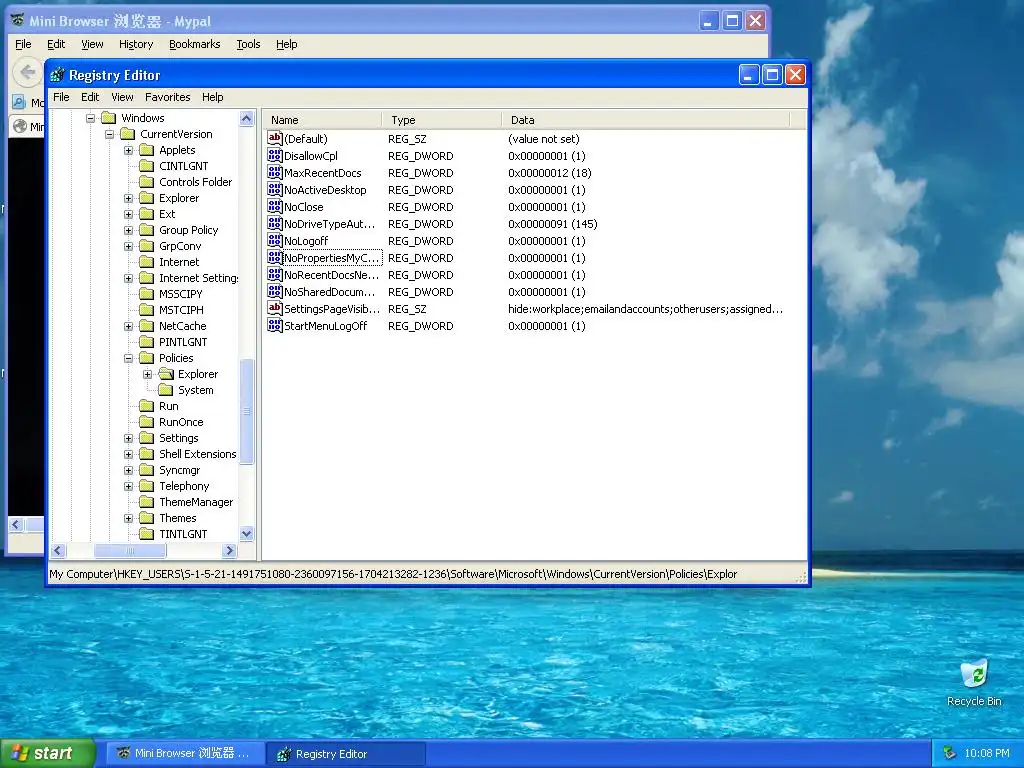
Task: Click the NoDriveTypeAutoRun value icon
Action: point(274,223)
